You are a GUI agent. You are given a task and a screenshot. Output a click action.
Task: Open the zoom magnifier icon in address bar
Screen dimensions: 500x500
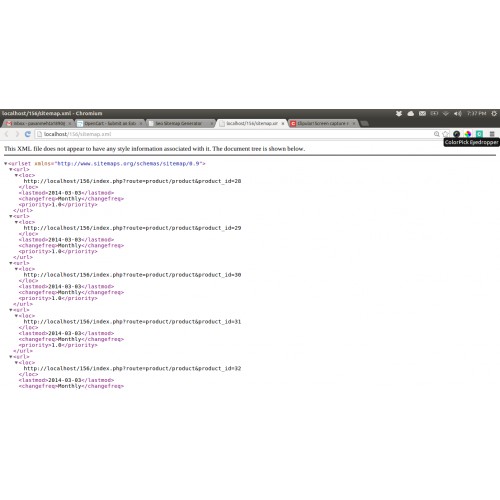pyautogui.click(x=437, y=134)
